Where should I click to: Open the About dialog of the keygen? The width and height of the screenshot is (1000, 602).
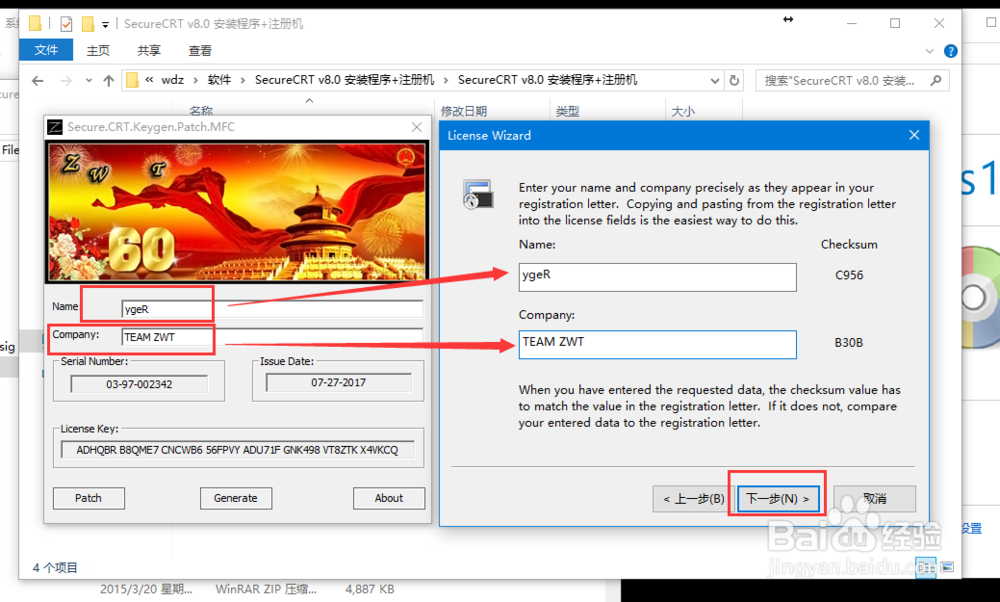click(x=389, y=498)
